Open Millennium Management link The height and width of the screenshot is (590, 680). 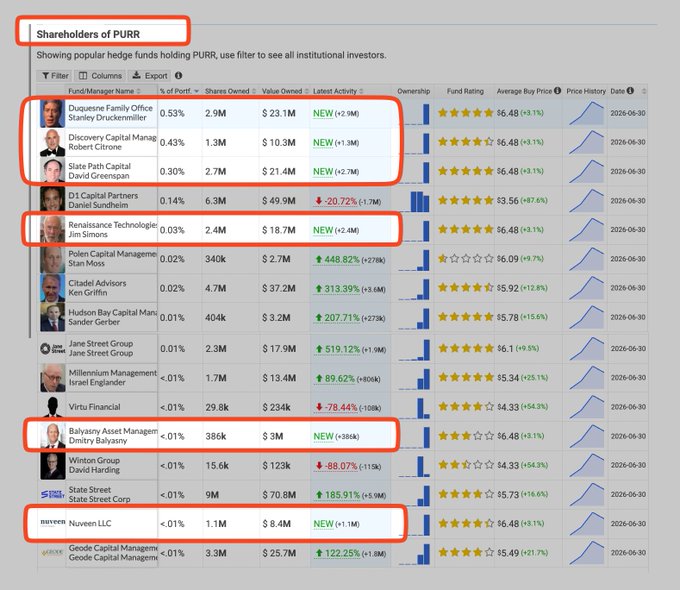tap(113, 373)
